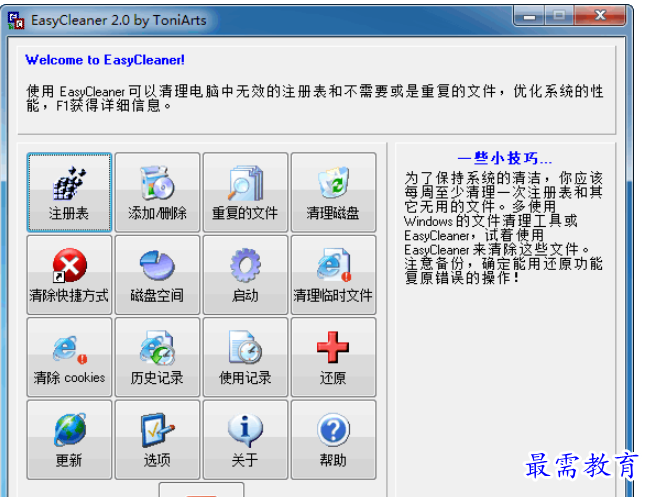The width and height of the screenshot is (647, 497).
Task: Choose the 清除 cookies tool
Action: pyautogui.click(x=69, y=357)
